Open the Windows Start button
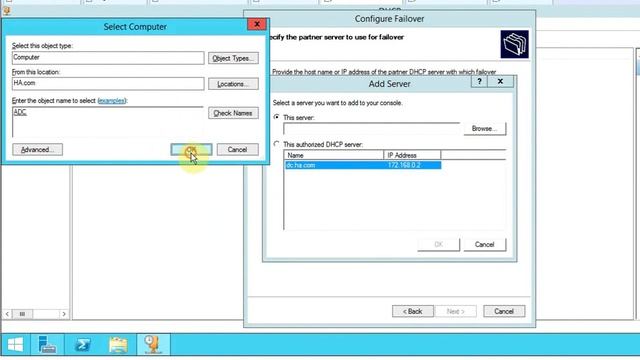The height and width of the screenshot is (360, 640). (16, 345)
